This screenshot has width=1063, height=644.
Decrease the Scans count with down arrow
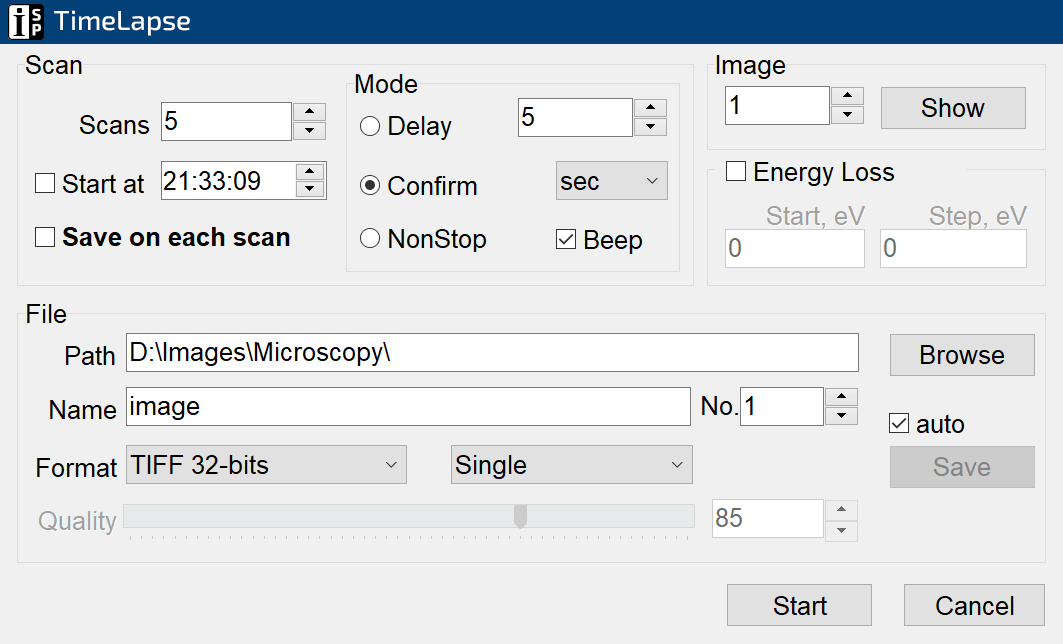pyautogui.click(x=309, y=131)
